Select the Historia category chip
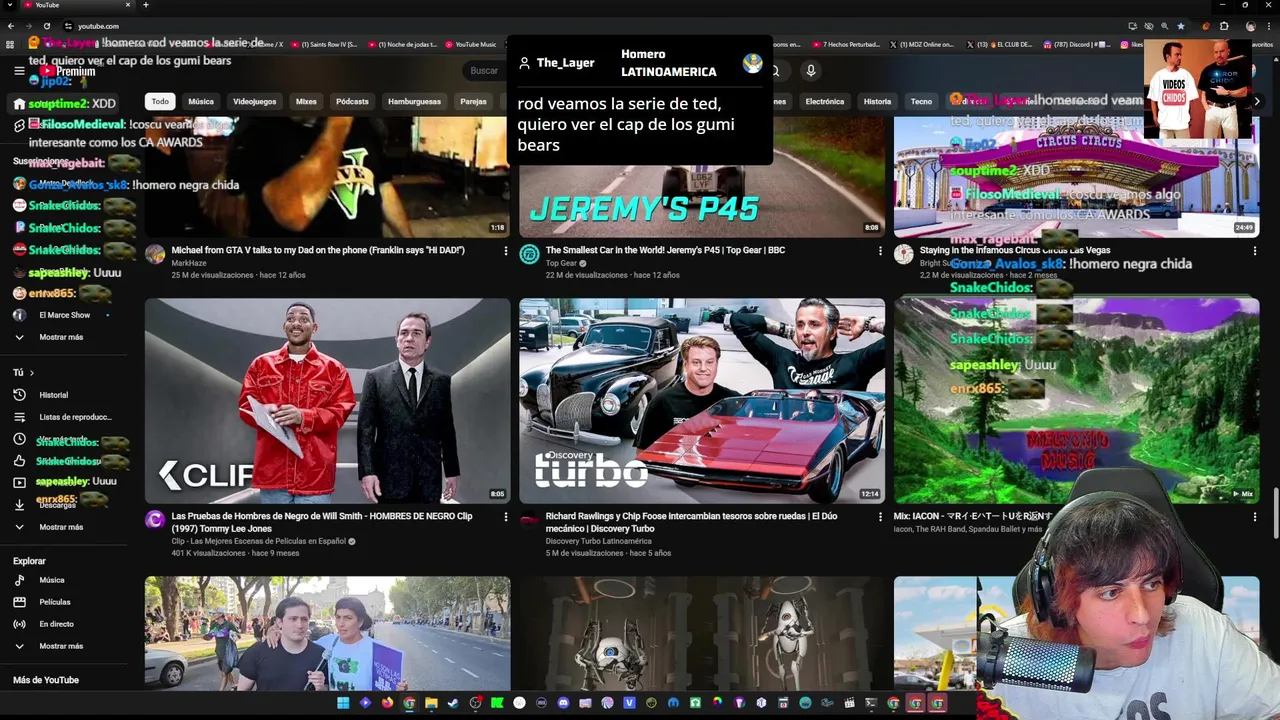 877,101
